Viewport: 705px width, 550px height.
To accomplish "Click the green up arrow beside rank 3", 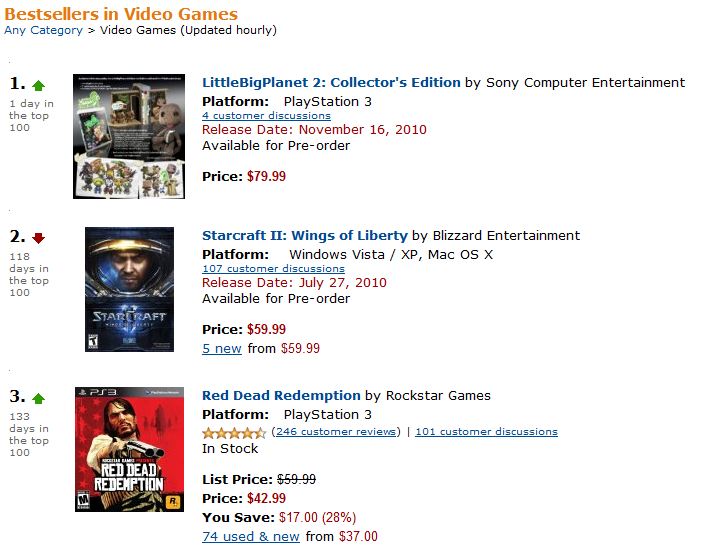I will [x=39, y=398].
